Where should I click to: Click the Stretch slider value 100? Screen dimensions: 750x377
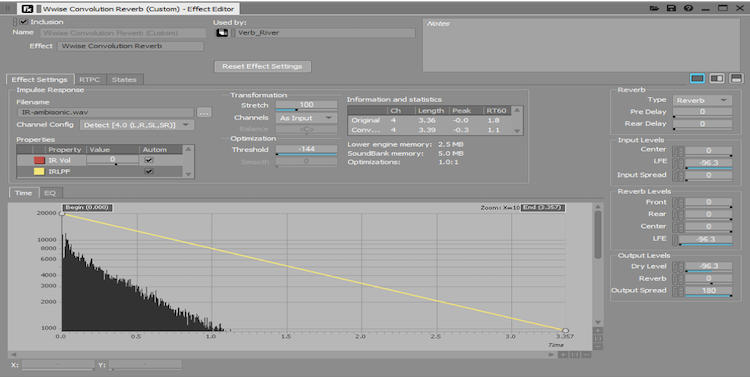click(x=306, y=105)
